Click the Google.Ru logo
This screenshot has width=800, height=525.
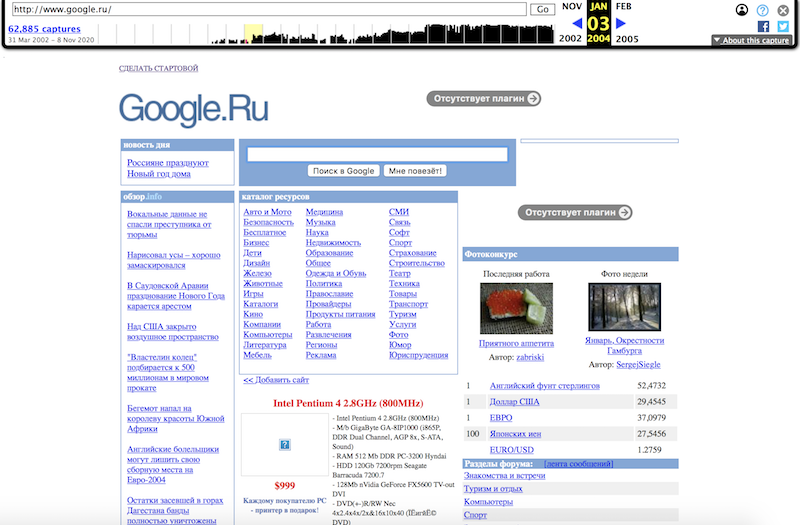click(193, 108)
